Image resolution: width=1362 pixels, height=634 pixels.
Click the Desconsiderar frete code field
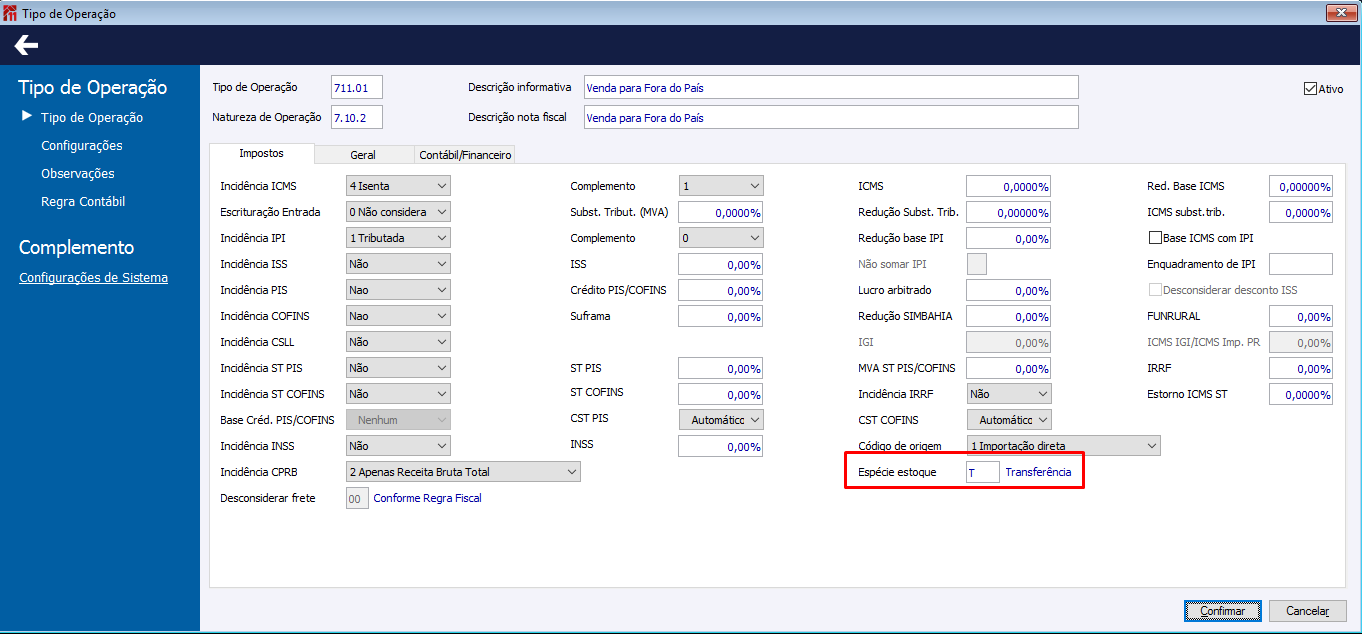tap(358, 498)
